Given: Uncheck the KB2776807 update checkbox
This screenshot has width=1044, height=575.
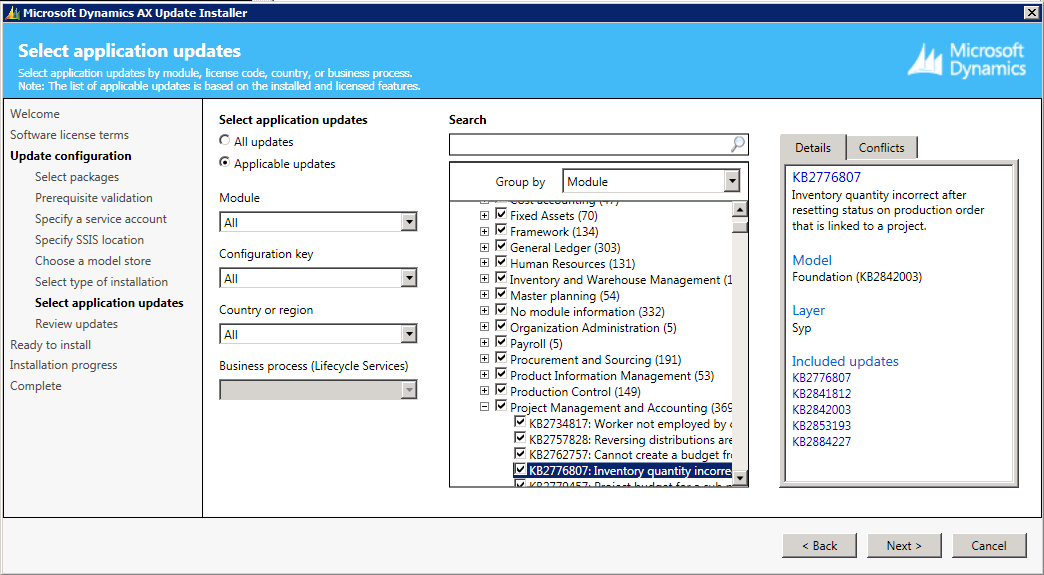Looking at the screenshot, I should tap(520, 469).
